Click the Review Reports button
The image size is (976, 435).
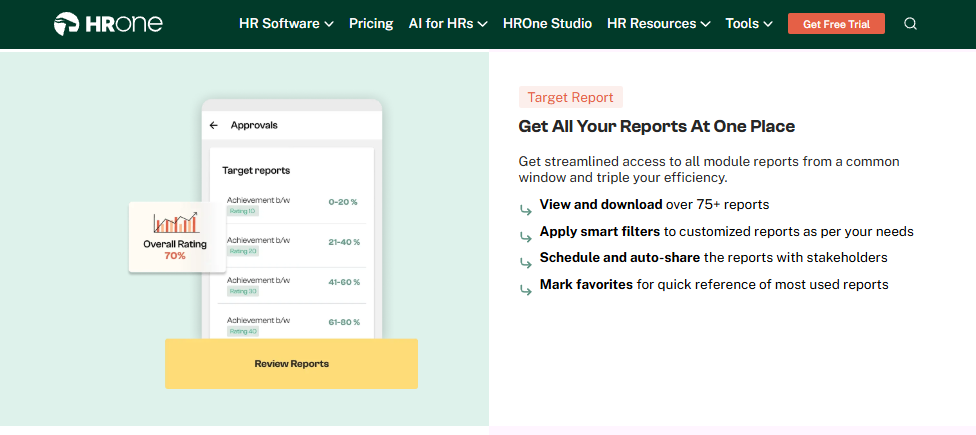[291, 364]
